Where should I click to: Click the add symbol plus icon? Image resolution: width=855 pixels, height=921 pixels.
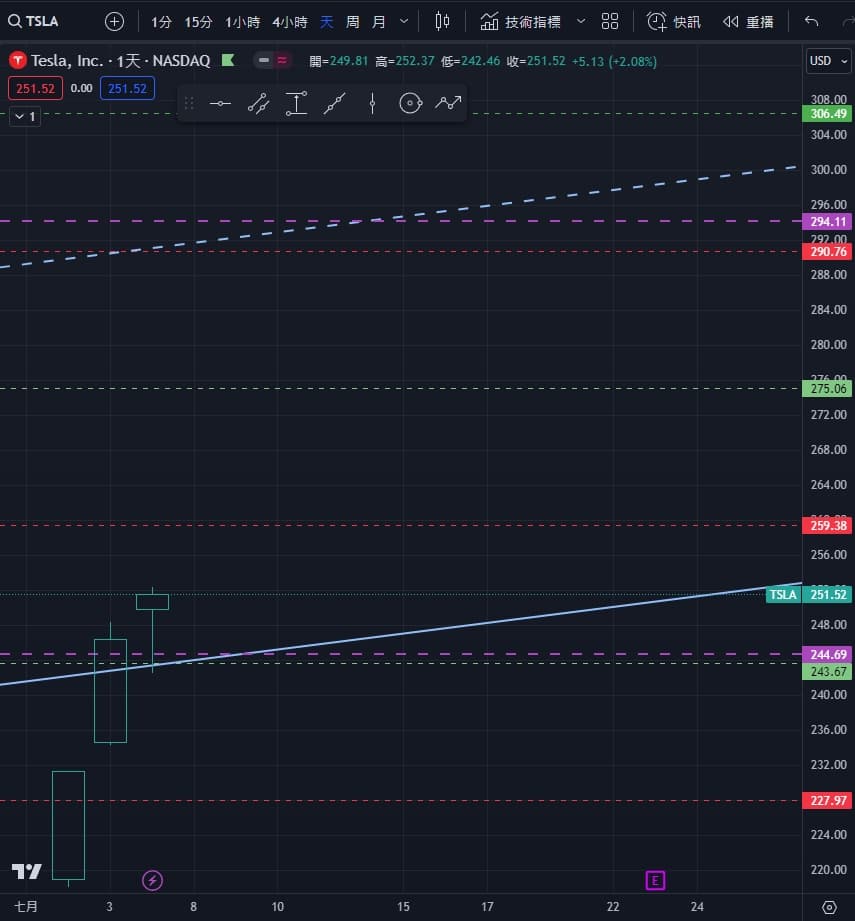coord(115,21)
